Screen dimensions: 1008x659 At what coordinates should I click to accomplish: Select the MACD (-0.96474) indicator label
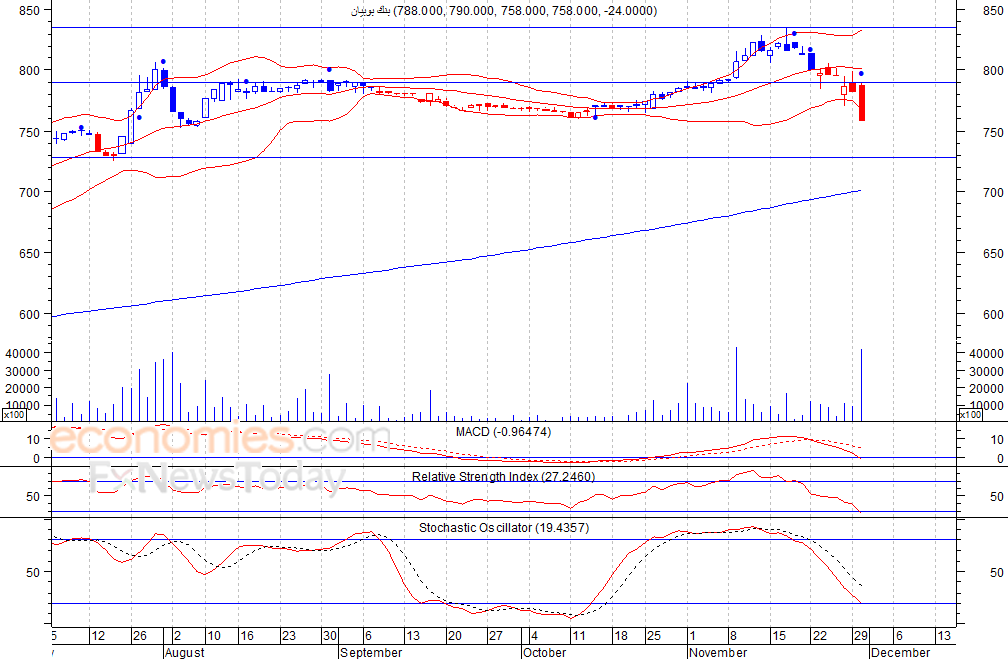click(x=503, y=432)
